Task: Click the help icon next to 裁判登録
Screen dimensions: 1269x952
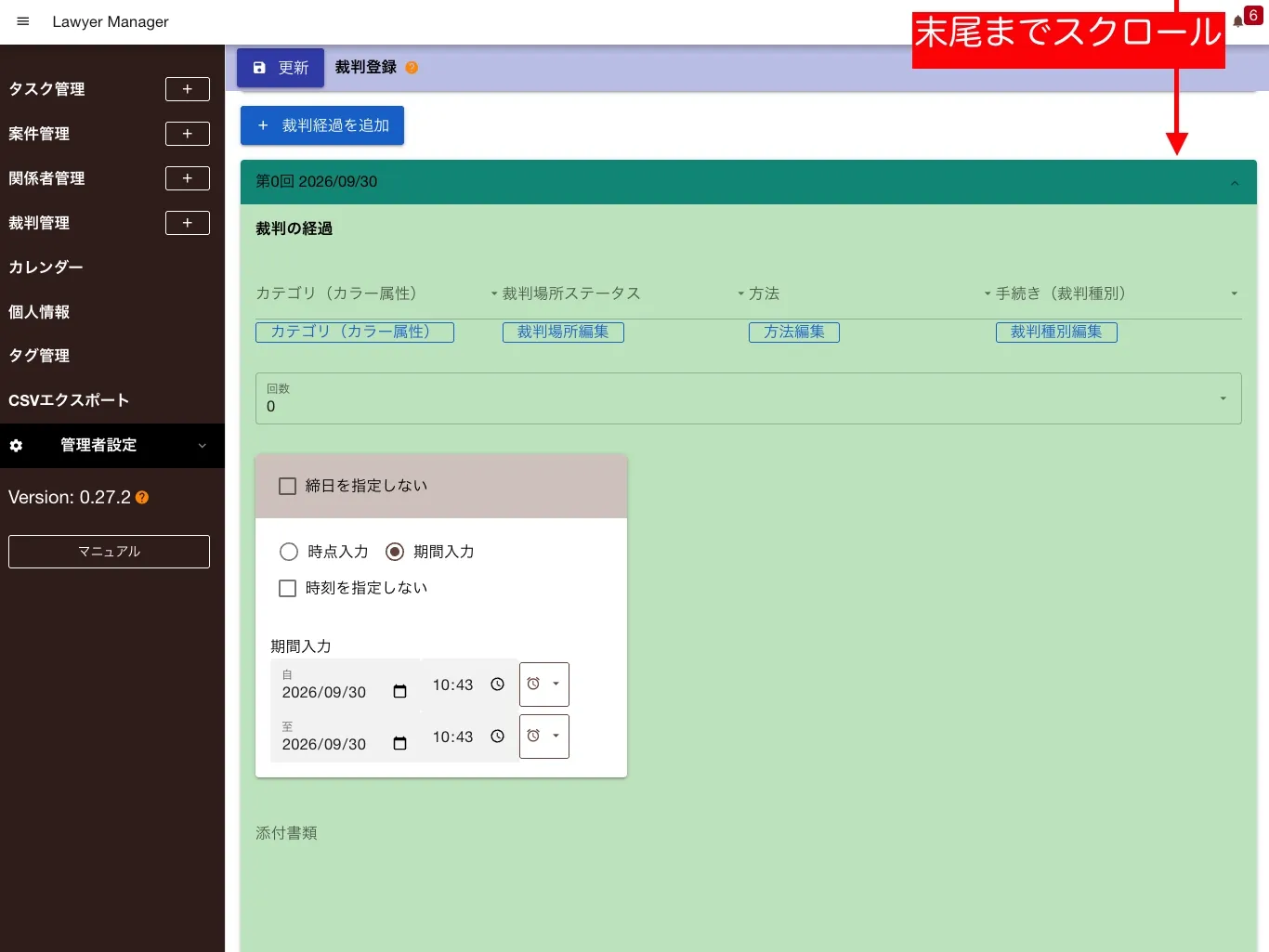Action: (x=412, y=68)
